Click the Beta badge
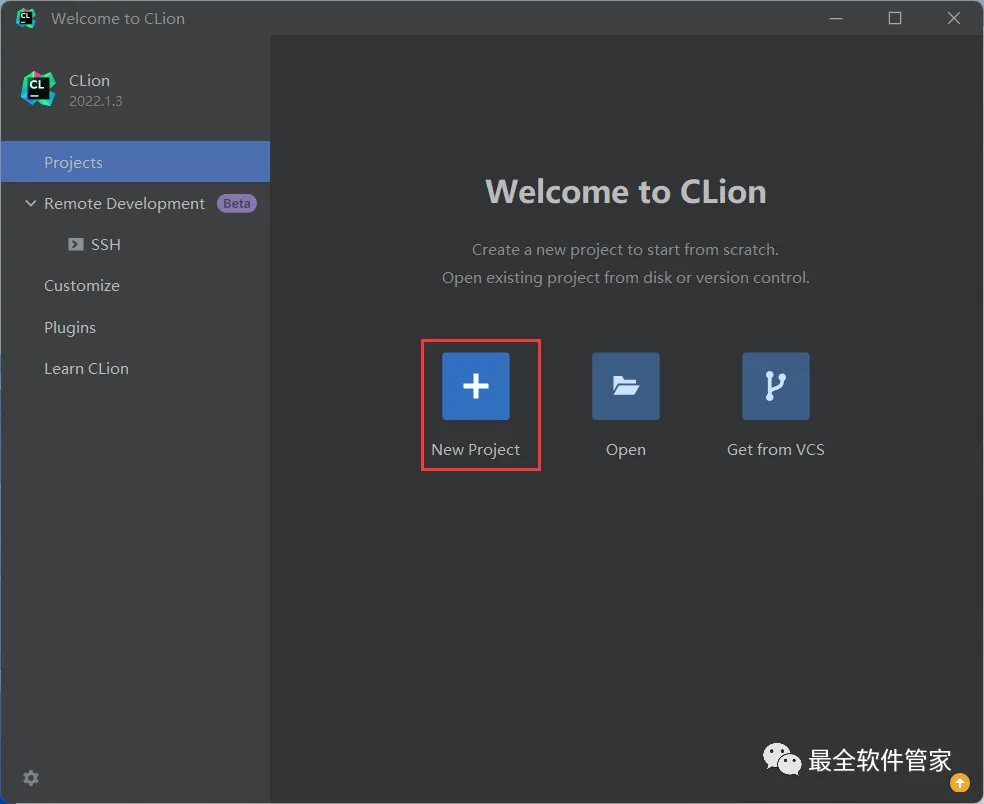The image size is (984, 804). [x=237, y=203]
